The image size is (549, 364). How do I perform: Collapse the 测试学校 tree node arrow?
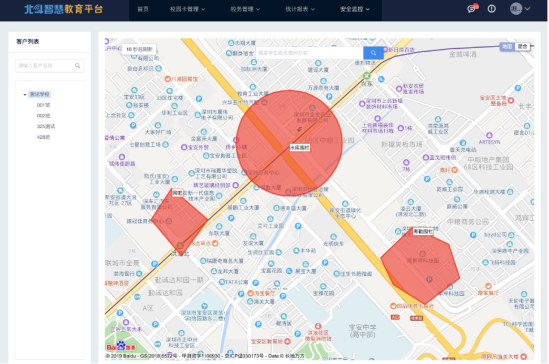point(25,94)
